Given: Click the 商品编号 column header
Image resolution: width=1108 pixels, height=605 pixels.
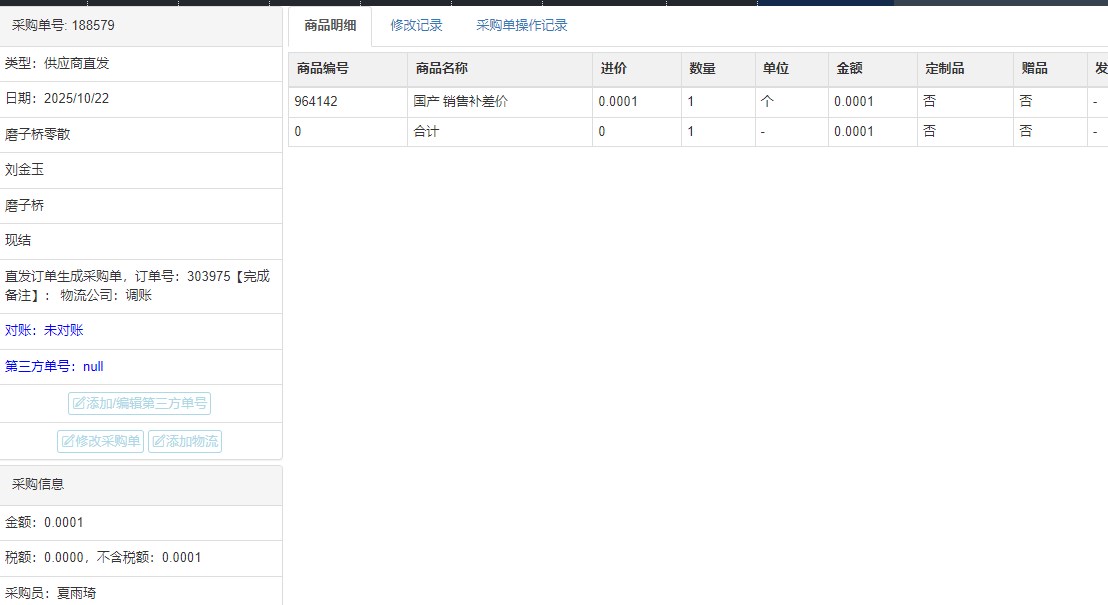Looking at the screenshot, I should 322,69.
